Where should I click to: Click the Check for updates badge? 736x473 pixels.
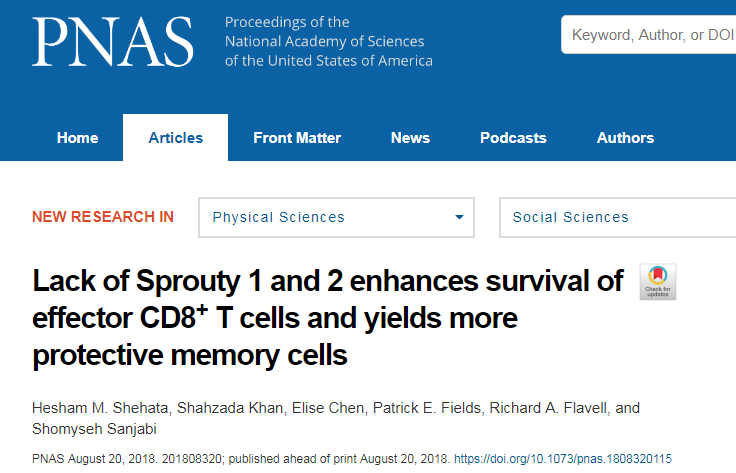coord(658,282)
